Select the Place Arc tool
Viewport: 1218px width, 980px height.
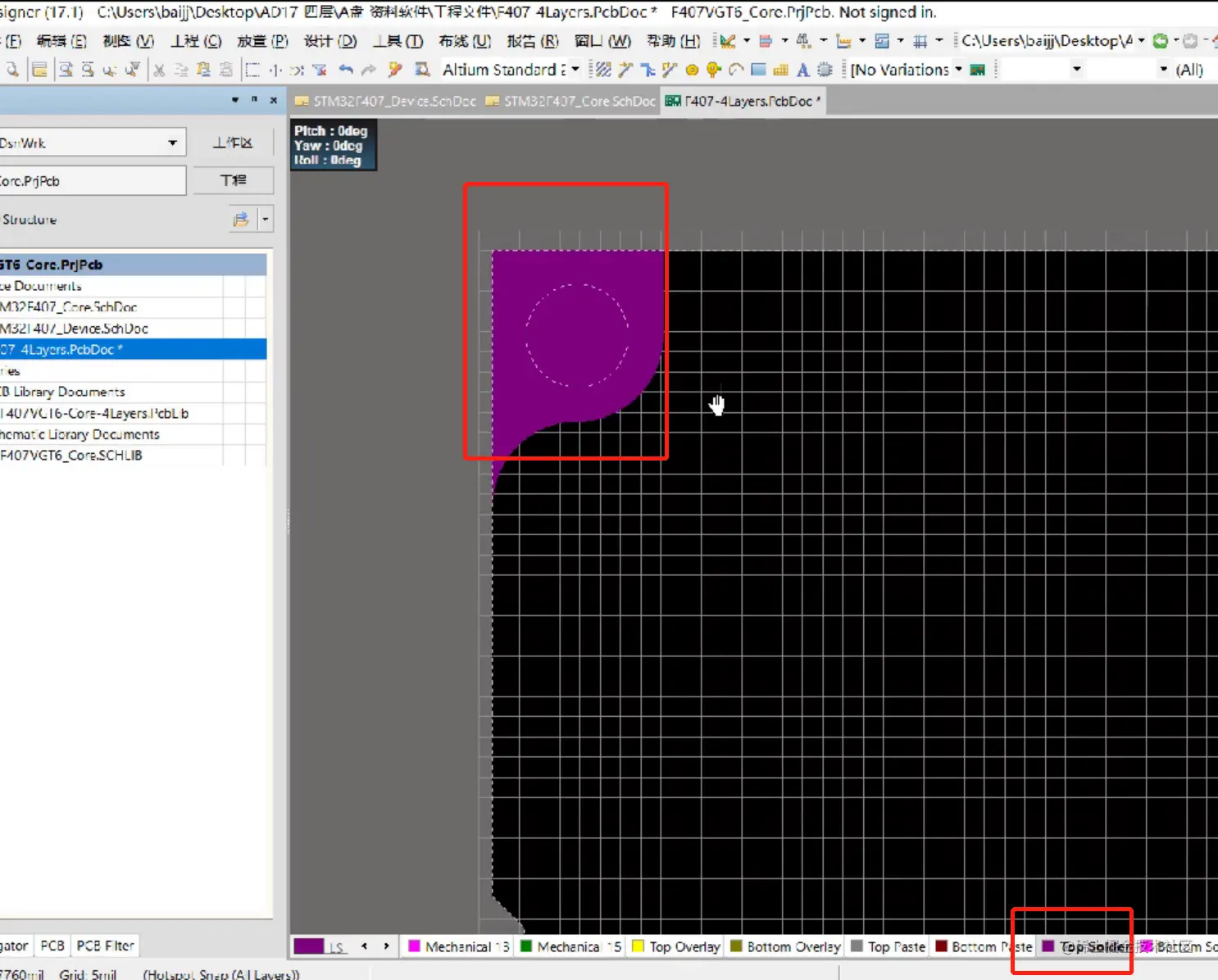point(736,70)
